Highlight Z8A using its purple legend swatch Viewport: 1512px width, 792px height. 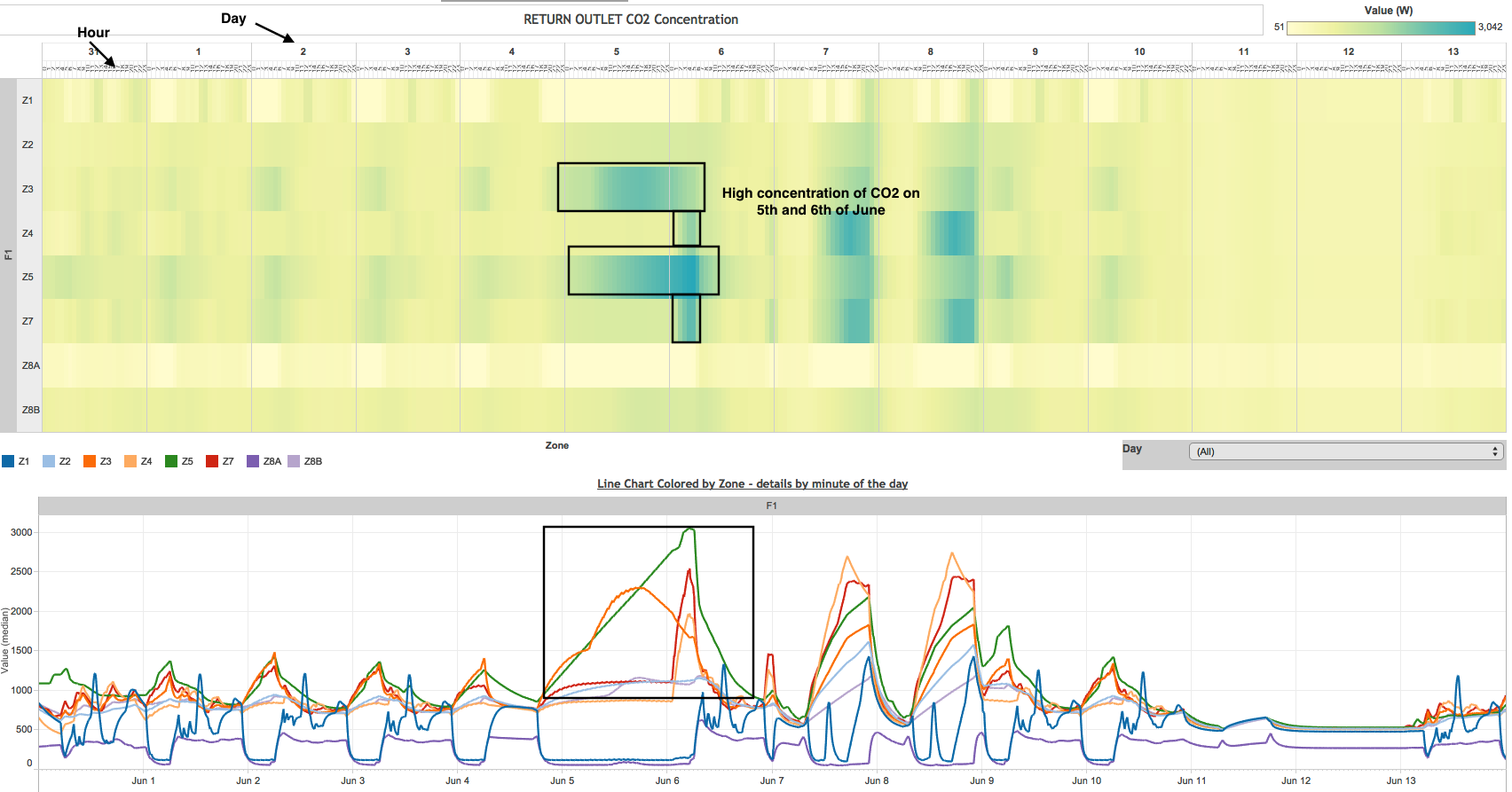[x=253, y=461]
